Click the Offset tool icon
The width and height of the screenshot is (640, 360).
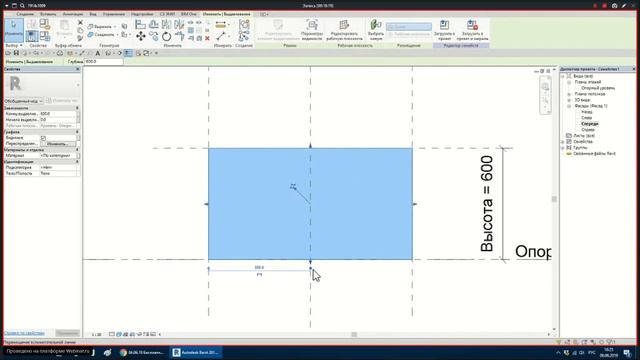[x=153, y=24]
